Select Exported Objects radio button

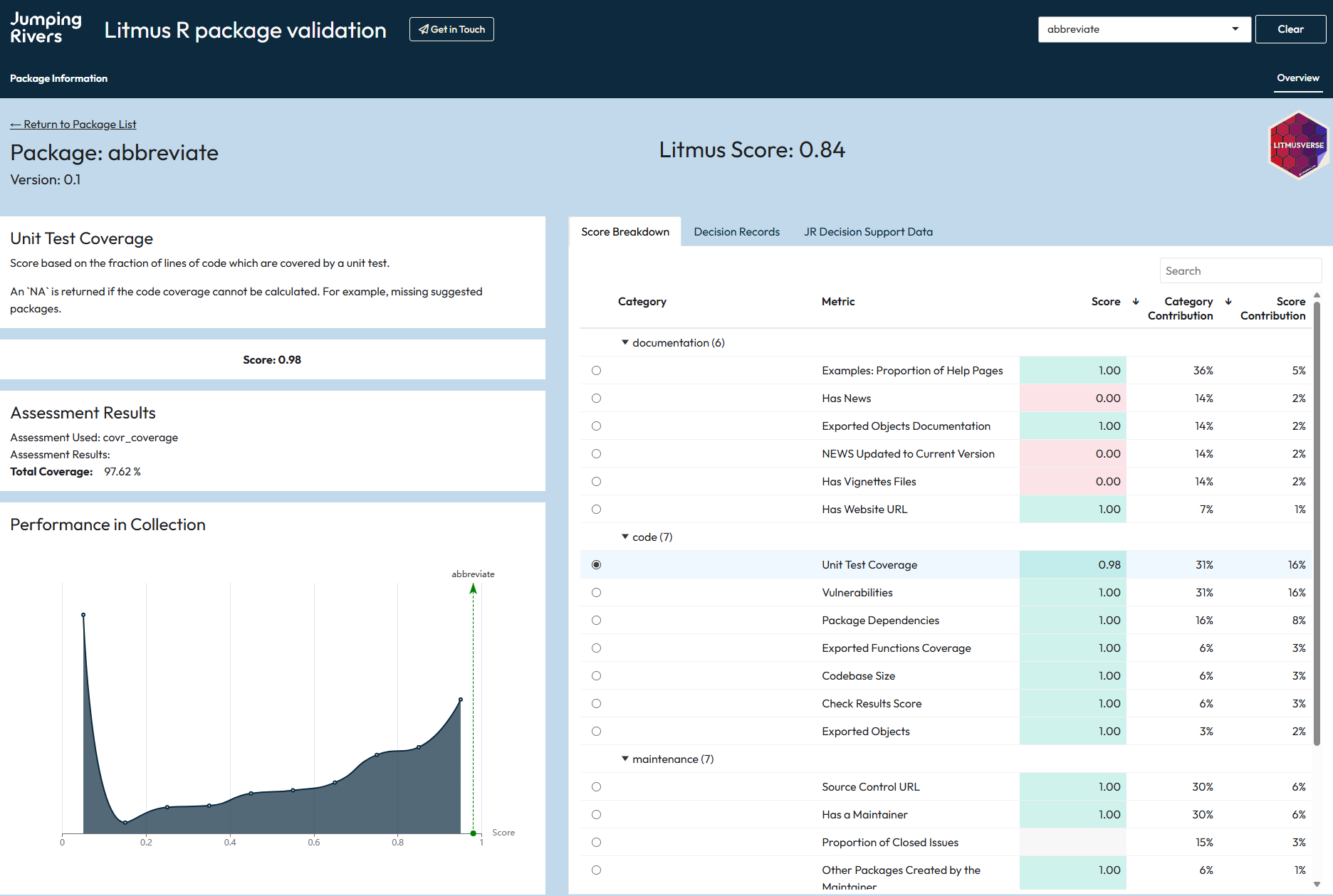597,732
